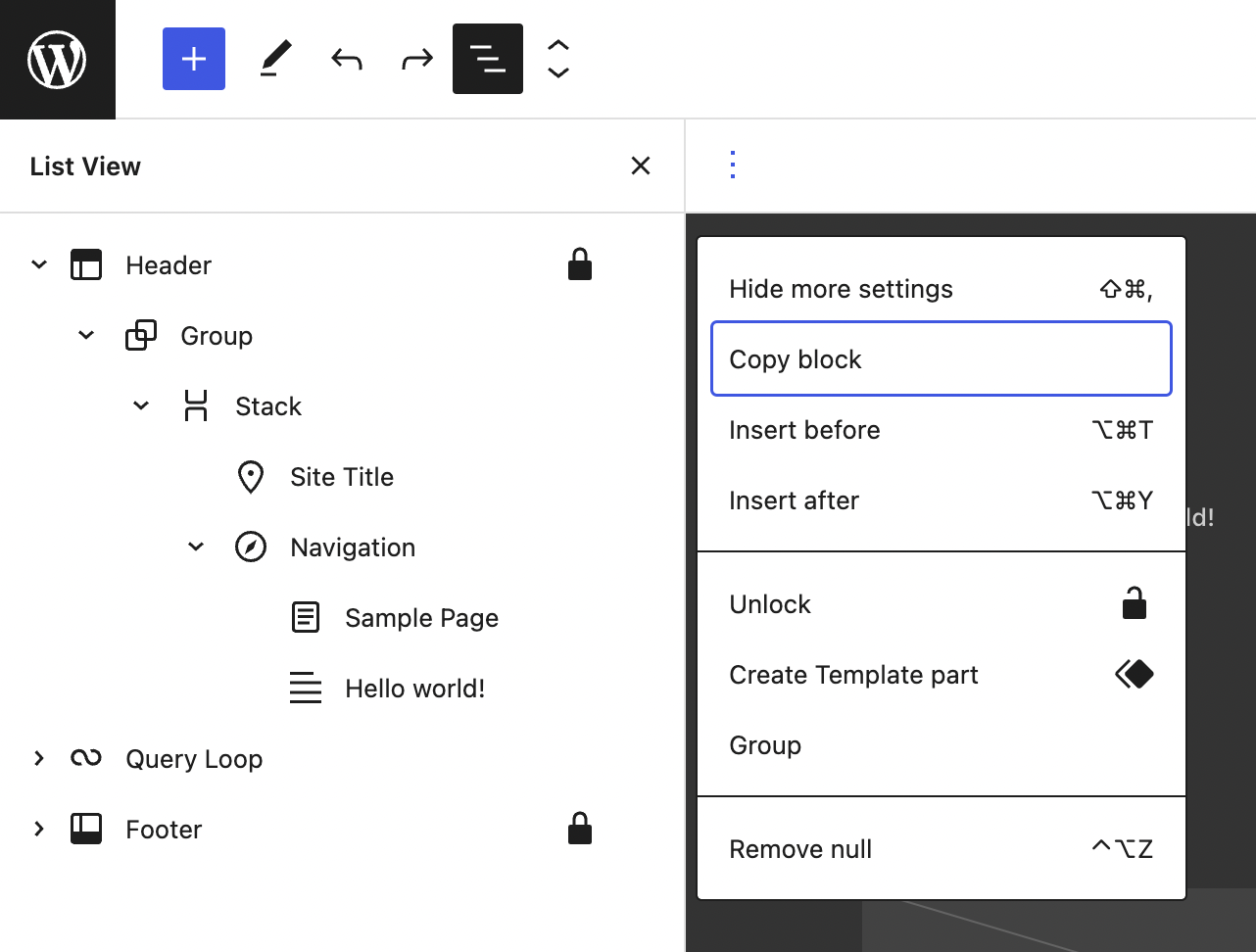1256x952 pixels.
Task: Choose Hide more settings from menu
Action: coord(942,289)
